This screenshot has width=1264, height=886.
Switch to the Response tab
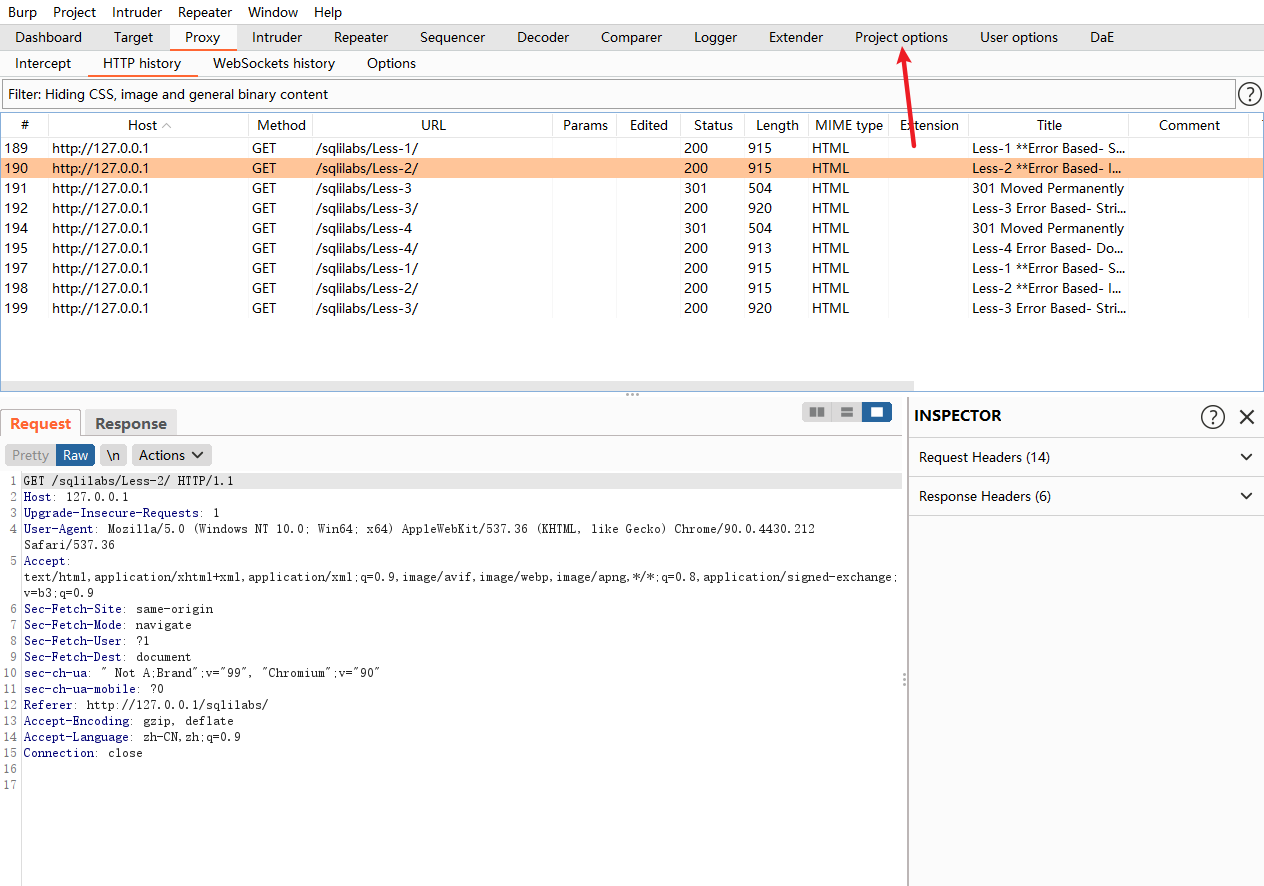pos(130,423)
